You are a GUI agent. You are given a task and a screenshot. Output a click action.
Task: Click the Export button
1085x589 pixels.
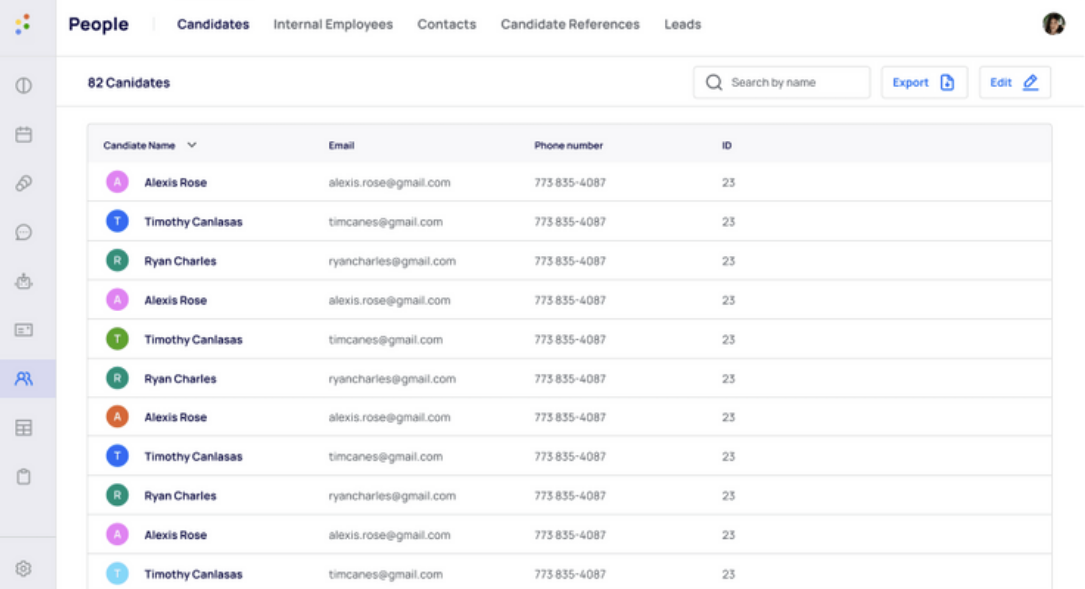tap(923, 83)
